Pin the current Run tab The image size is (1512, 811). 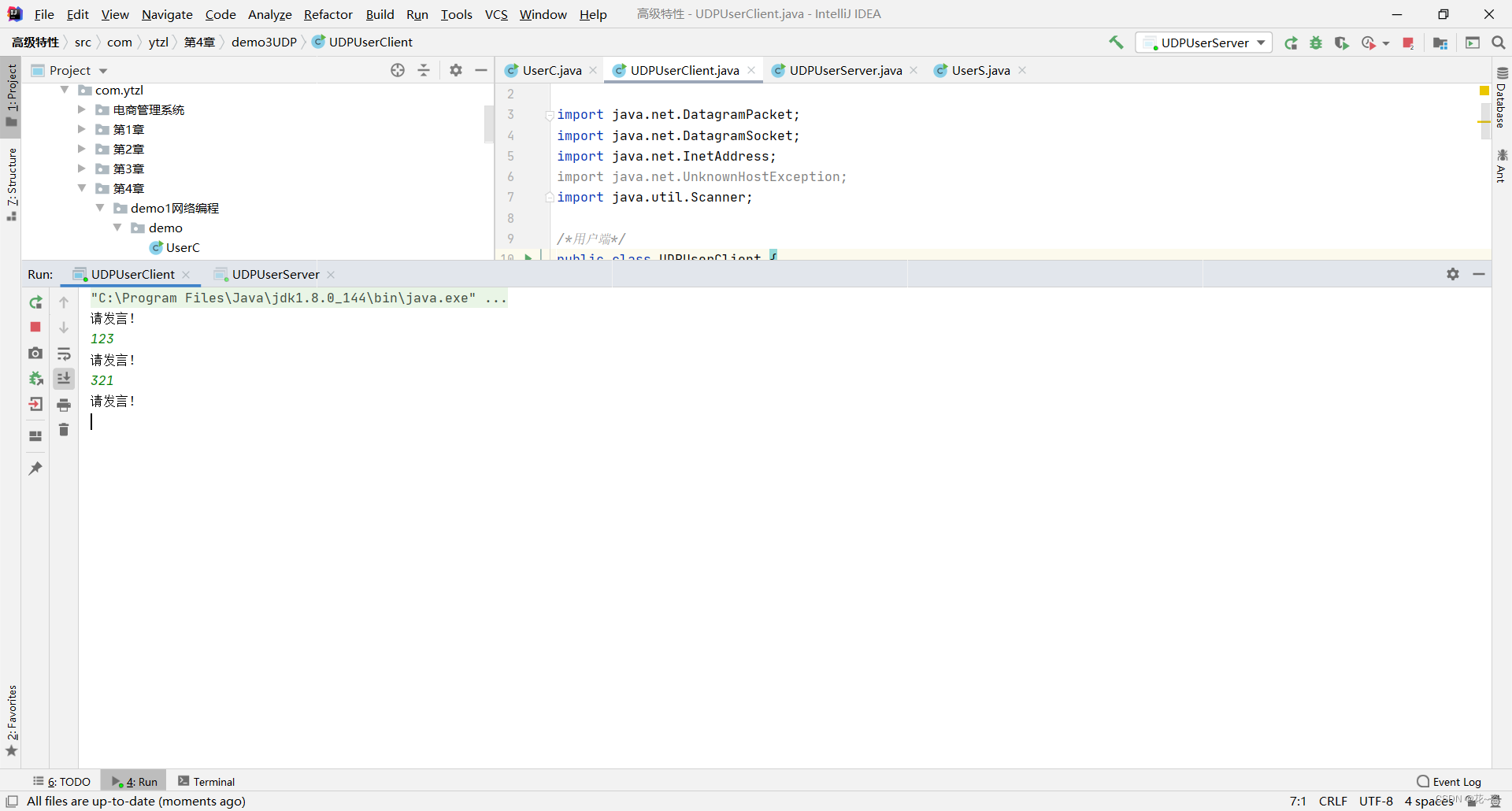tap(35, 468)
